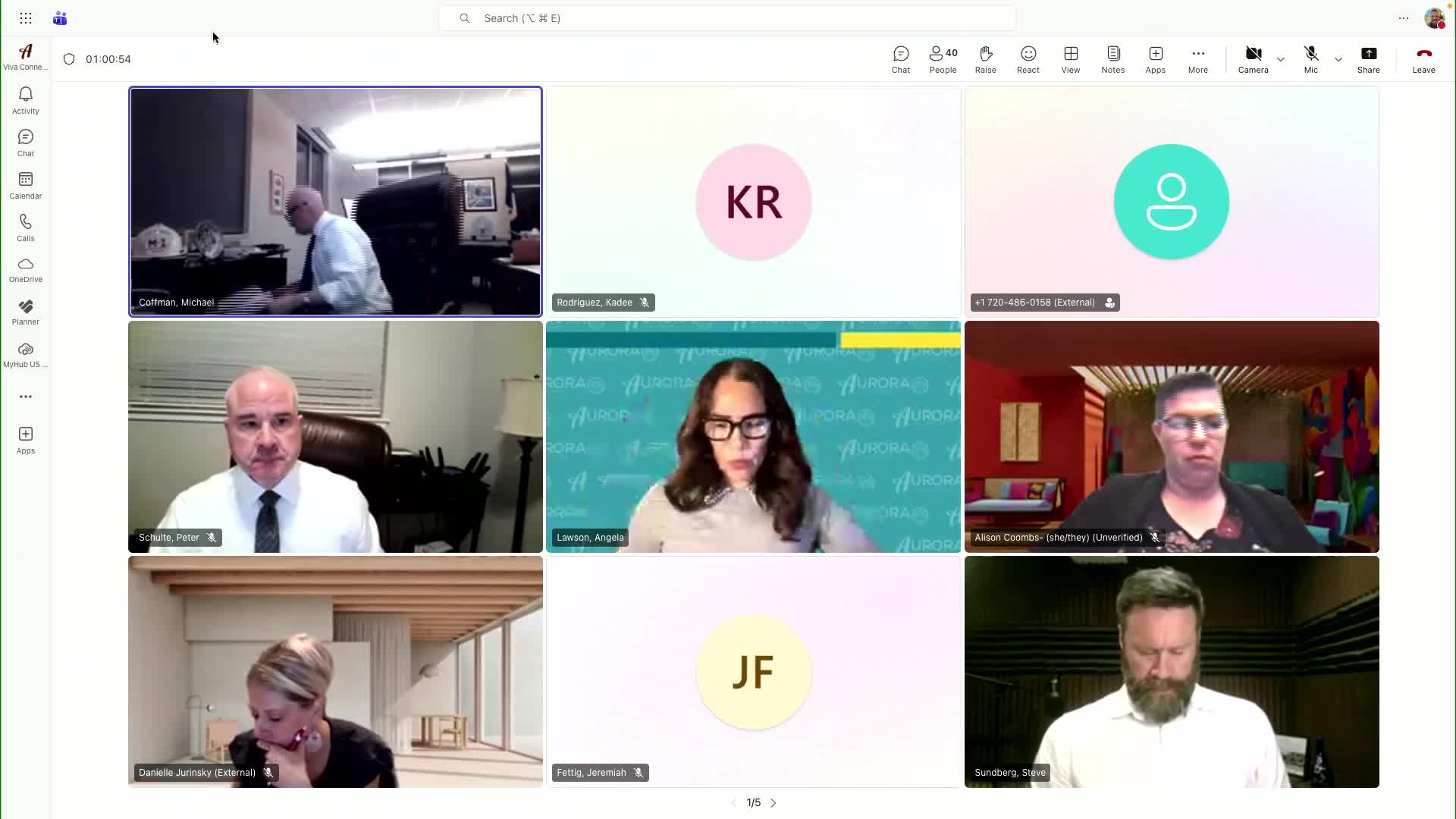1456x819 pixels.
Task: Click the Search input field
Action: (726, 18)
